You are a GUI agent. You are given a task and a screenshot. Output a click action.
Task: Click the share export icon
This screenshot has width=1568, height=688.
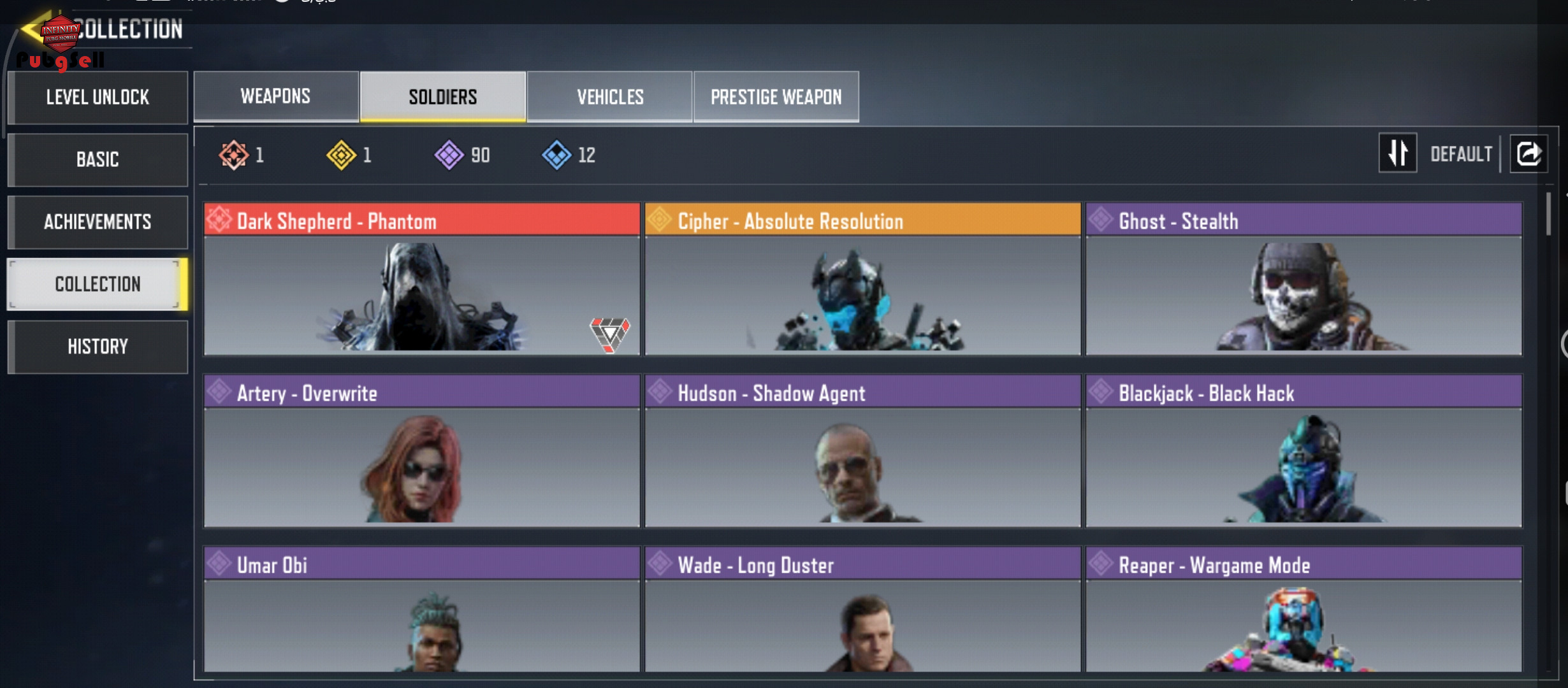point(1528,154)
